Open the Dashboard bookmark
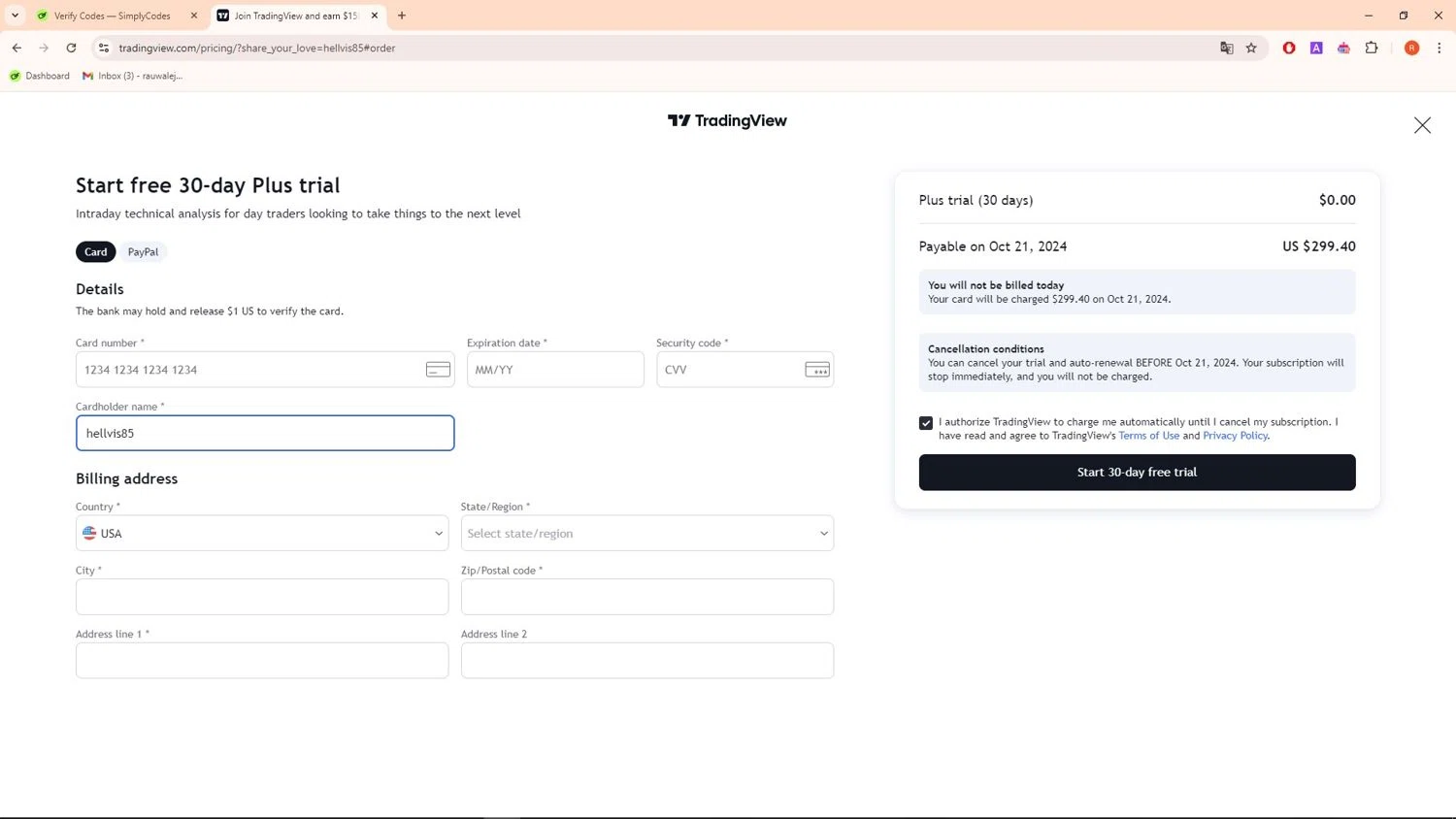 pyautogui.click(x=40, y=76)
